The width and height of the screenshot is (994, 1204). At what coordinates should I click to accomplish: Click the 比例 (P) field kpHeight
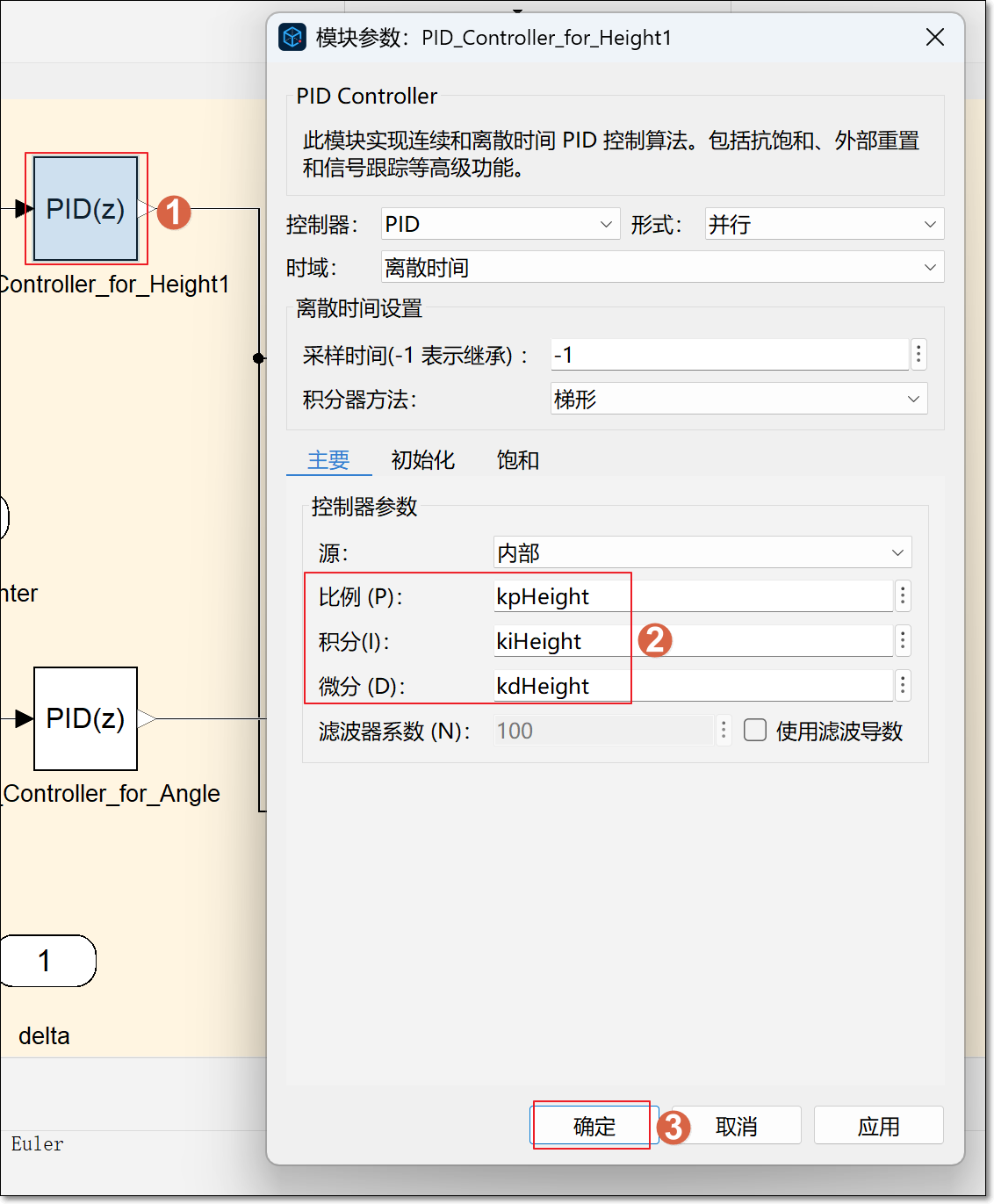pos(693,596)
